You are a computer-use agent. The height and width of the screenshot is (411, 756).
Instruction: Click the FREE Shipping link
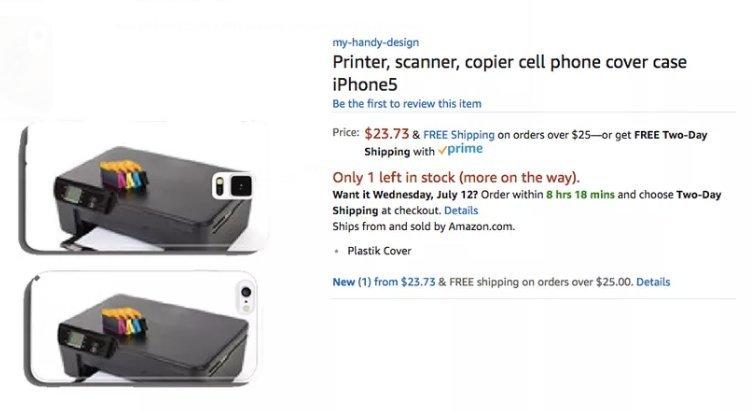tap(459, 135)
